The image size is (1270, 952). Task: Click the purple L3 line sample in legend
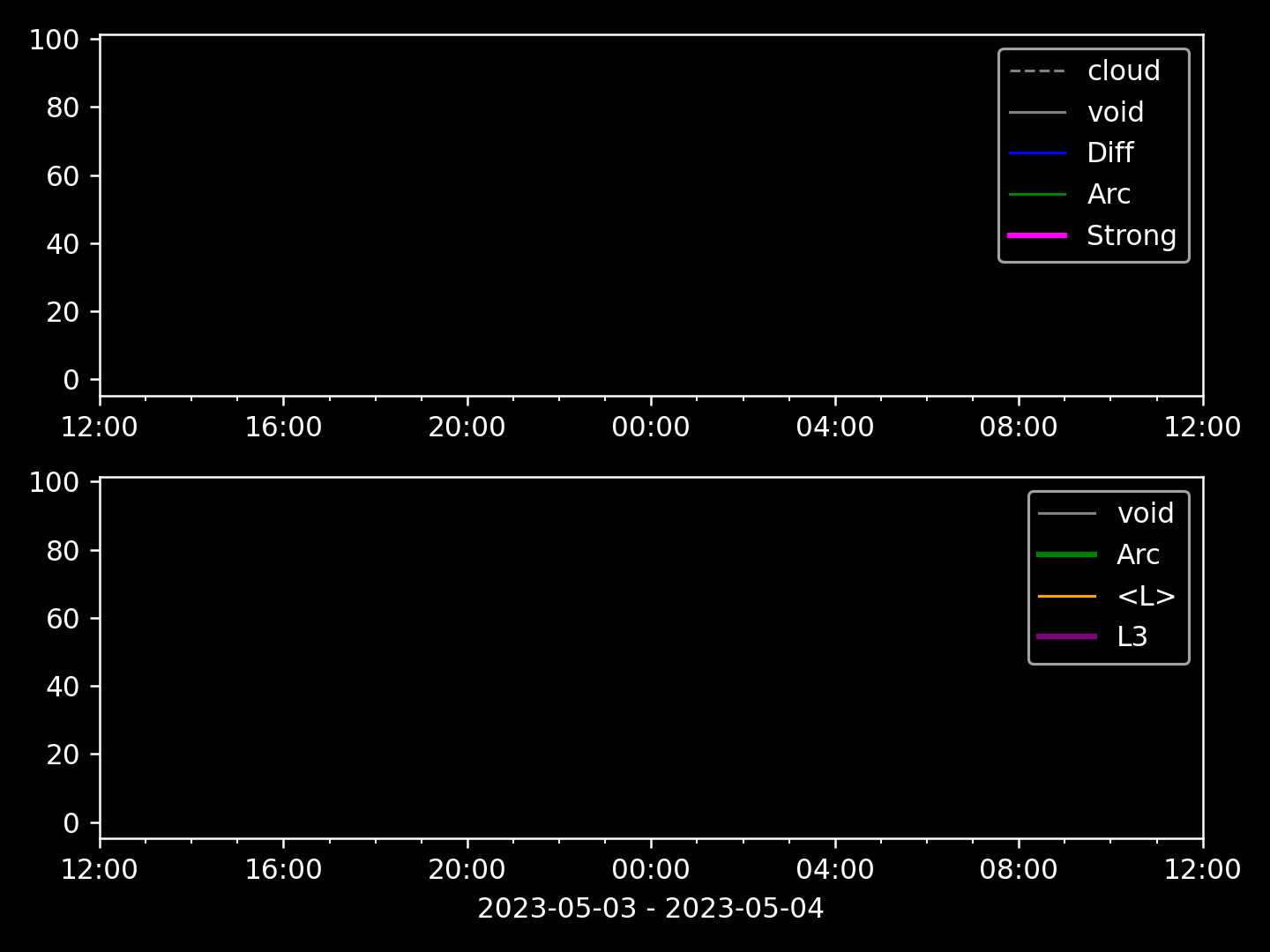(1067, 636)
